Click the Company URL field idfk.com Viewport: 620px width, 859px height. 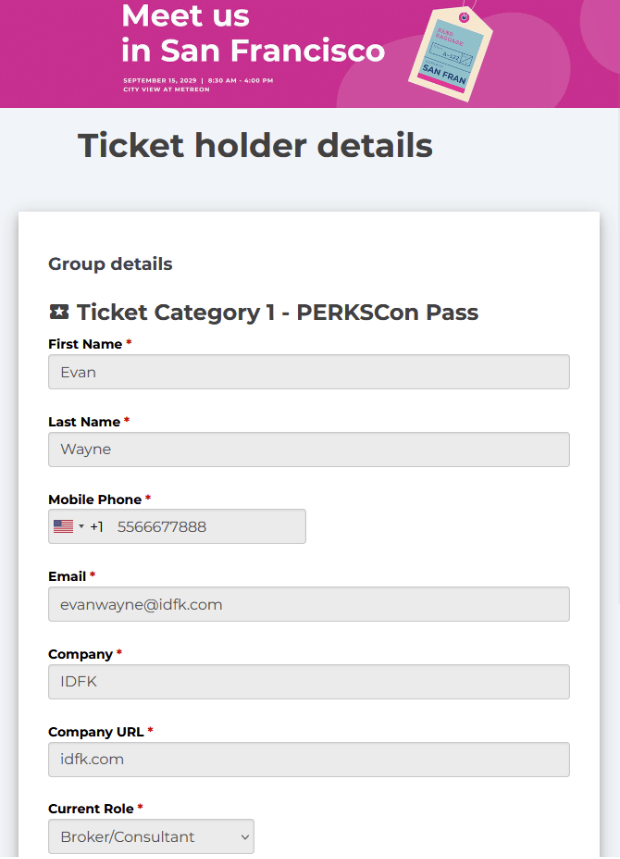coord(309,760)
